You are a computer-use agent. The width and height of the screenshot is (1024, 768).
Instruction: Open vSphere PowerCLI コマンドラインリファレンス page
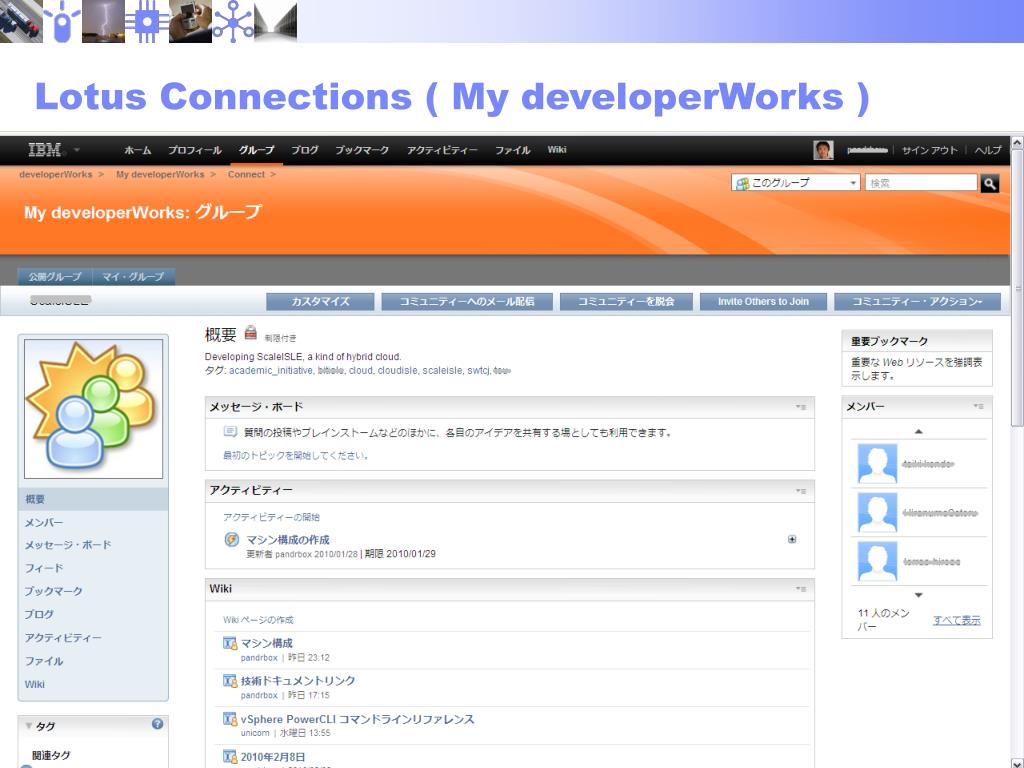(x=358, y=719)
